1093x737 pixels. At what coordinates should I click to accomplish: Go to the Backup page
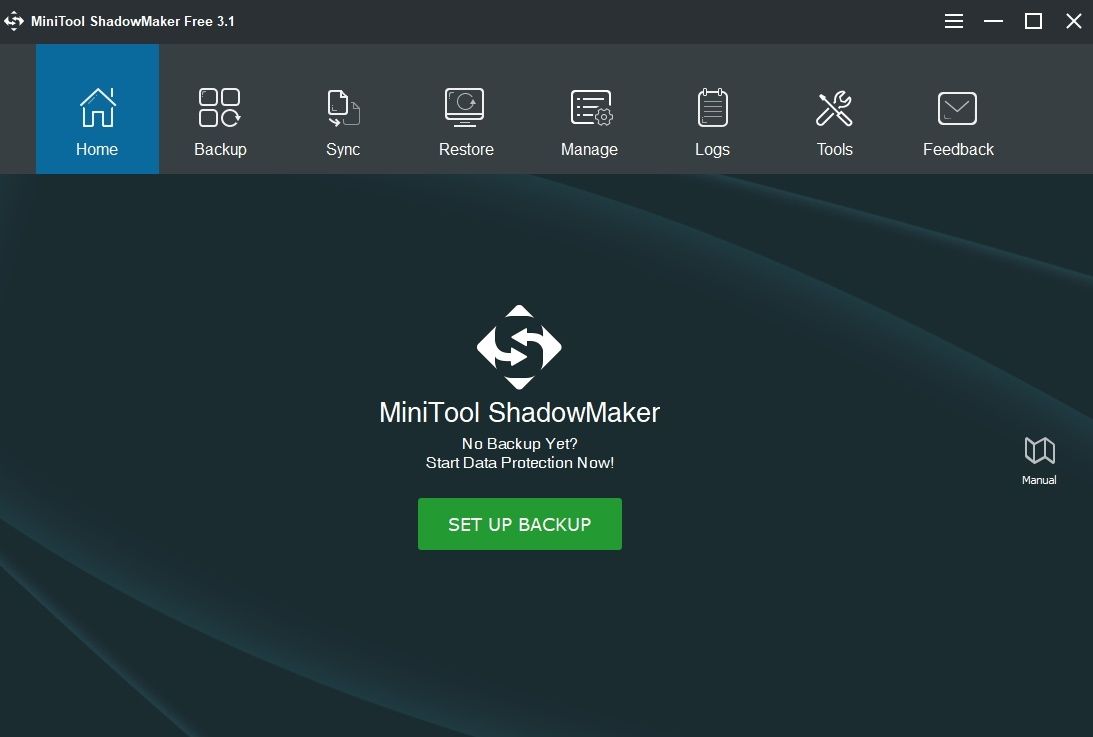coord(220,109)
